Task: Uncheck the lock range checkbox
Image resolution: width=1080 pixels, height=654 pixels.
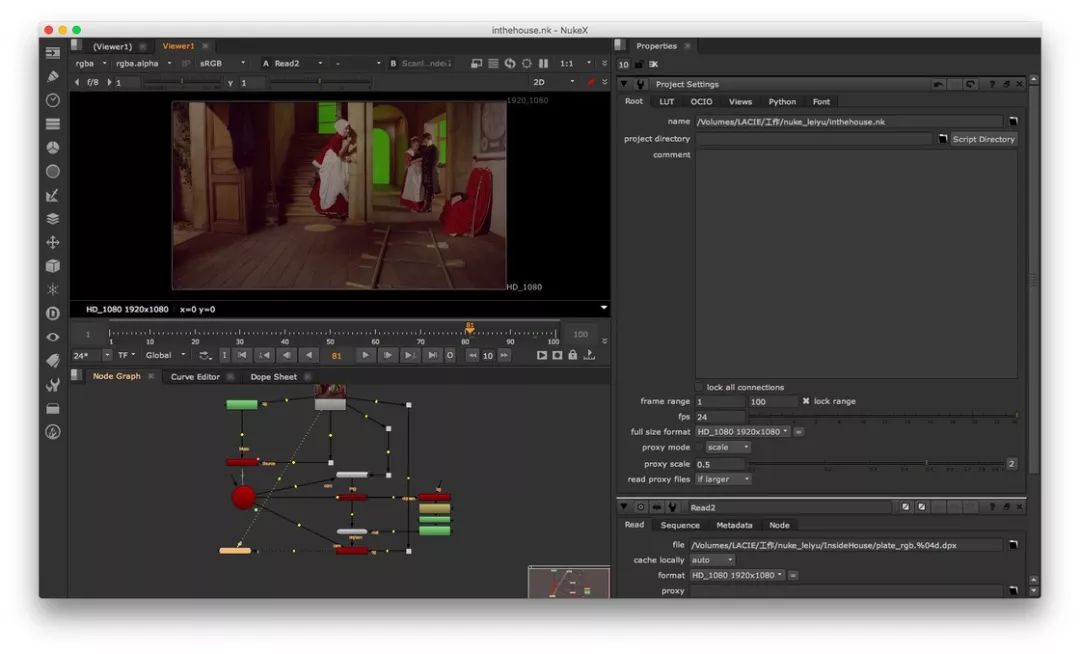Action: point(806,401)
